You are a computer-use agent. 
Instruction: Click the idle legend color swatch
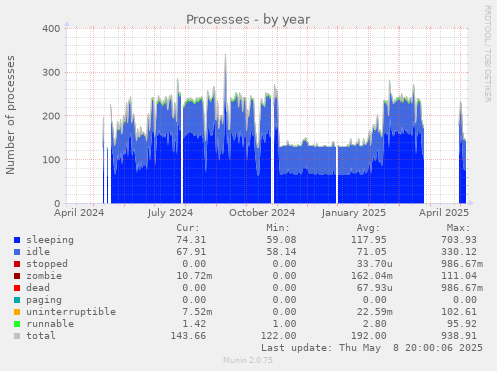pos(17,252)
